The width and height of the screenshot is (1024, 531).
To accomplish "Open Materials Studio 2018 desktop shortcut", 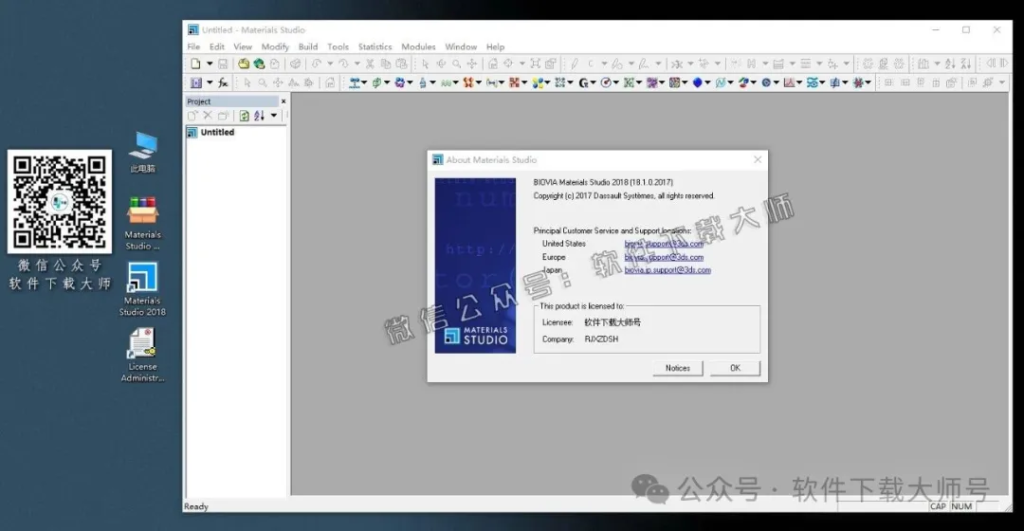I will coord(142,289).
